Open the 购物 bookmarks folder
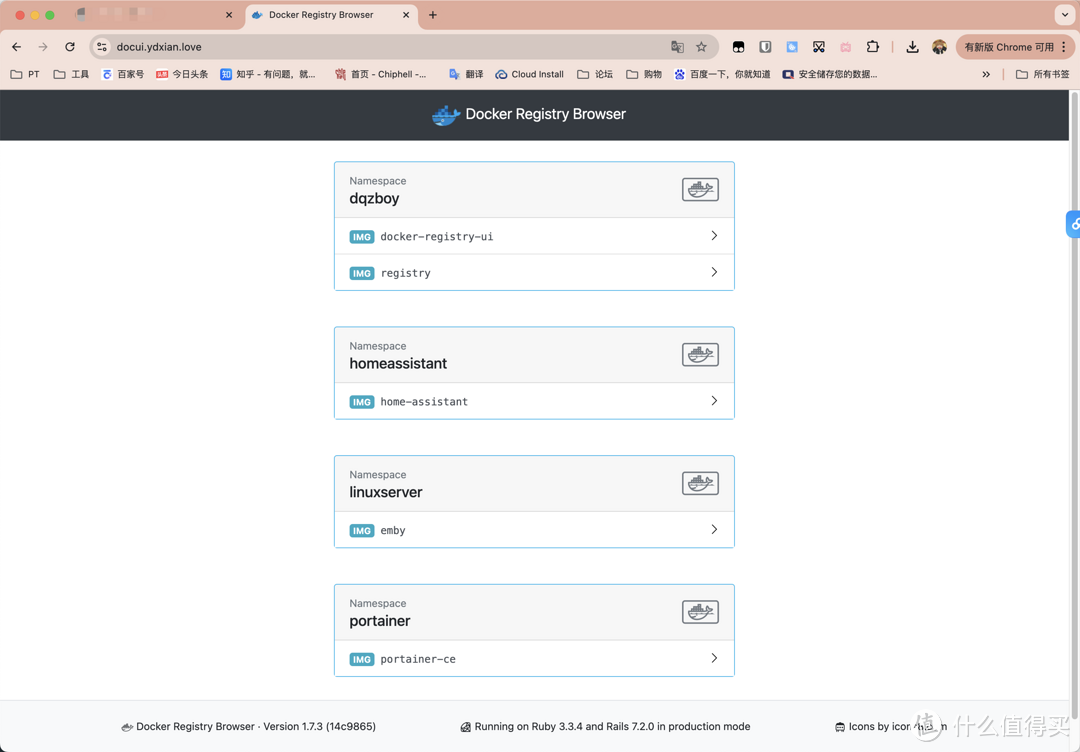Image resolution: width=1080 pixels, height=752 pixels. coord(643,74)
